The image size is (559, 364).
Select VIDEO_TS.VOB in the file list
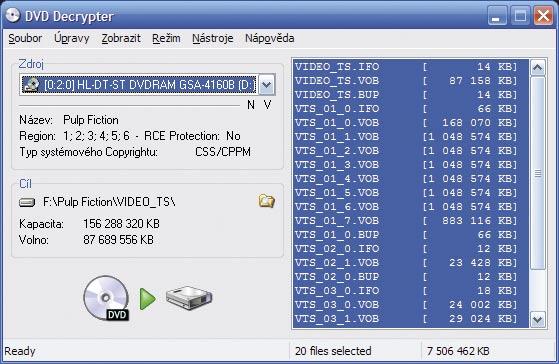click(x=411, y=81)
